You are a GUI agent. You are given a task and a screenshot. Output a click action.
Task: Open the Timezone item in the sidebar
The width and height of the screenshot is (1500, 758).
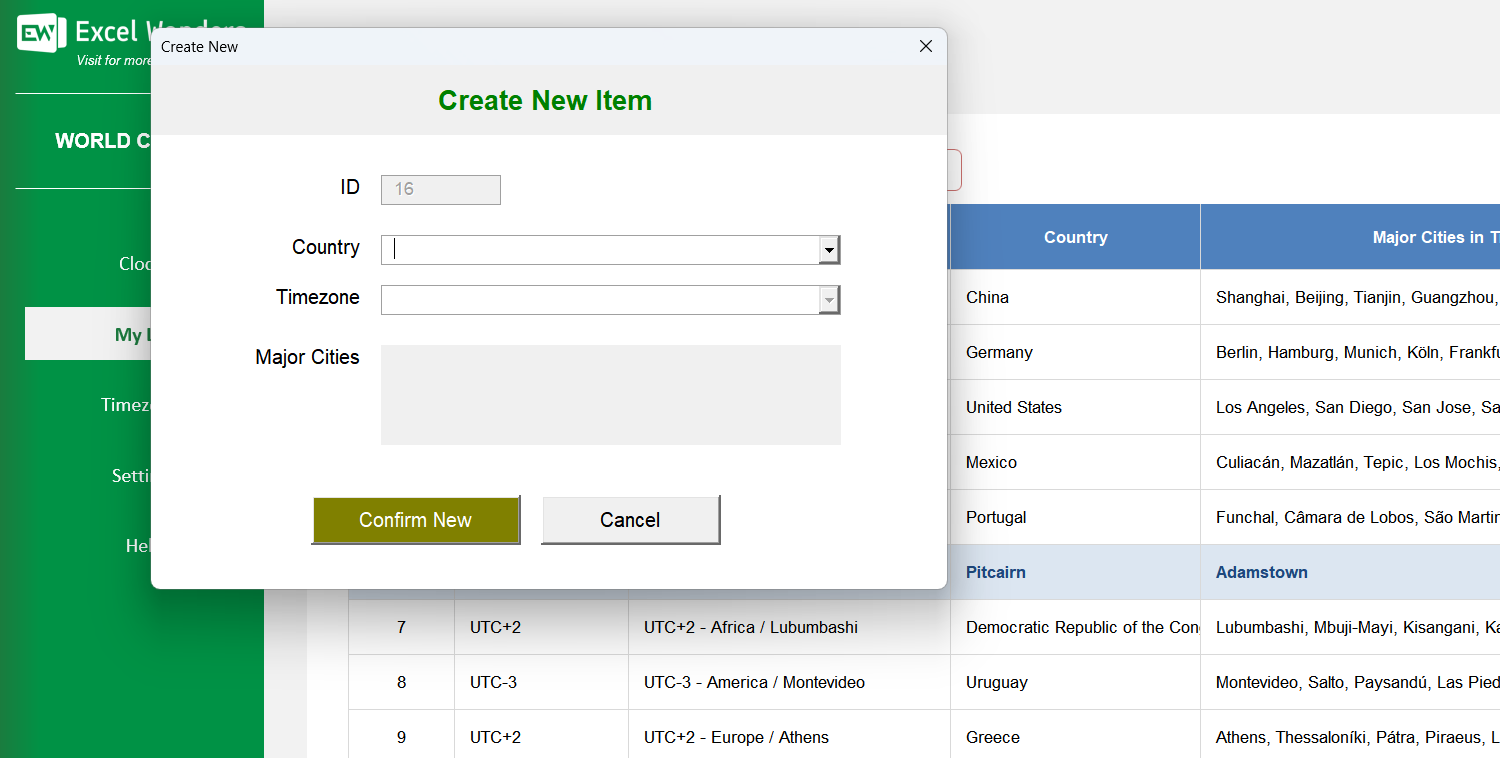[126, 405]
